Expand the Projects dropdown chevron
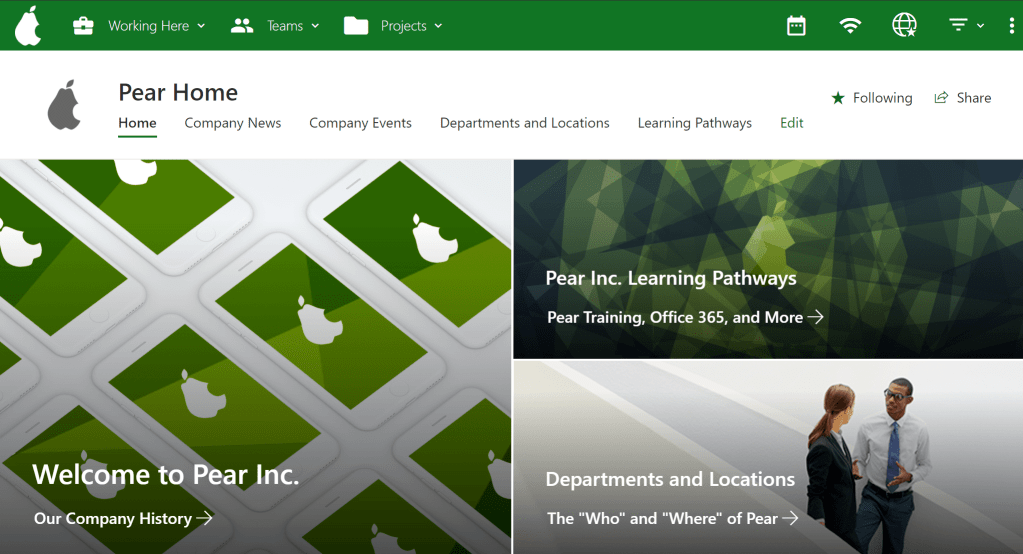The height and width of the screenshot is (554, 1023). (x=438, y=26)
